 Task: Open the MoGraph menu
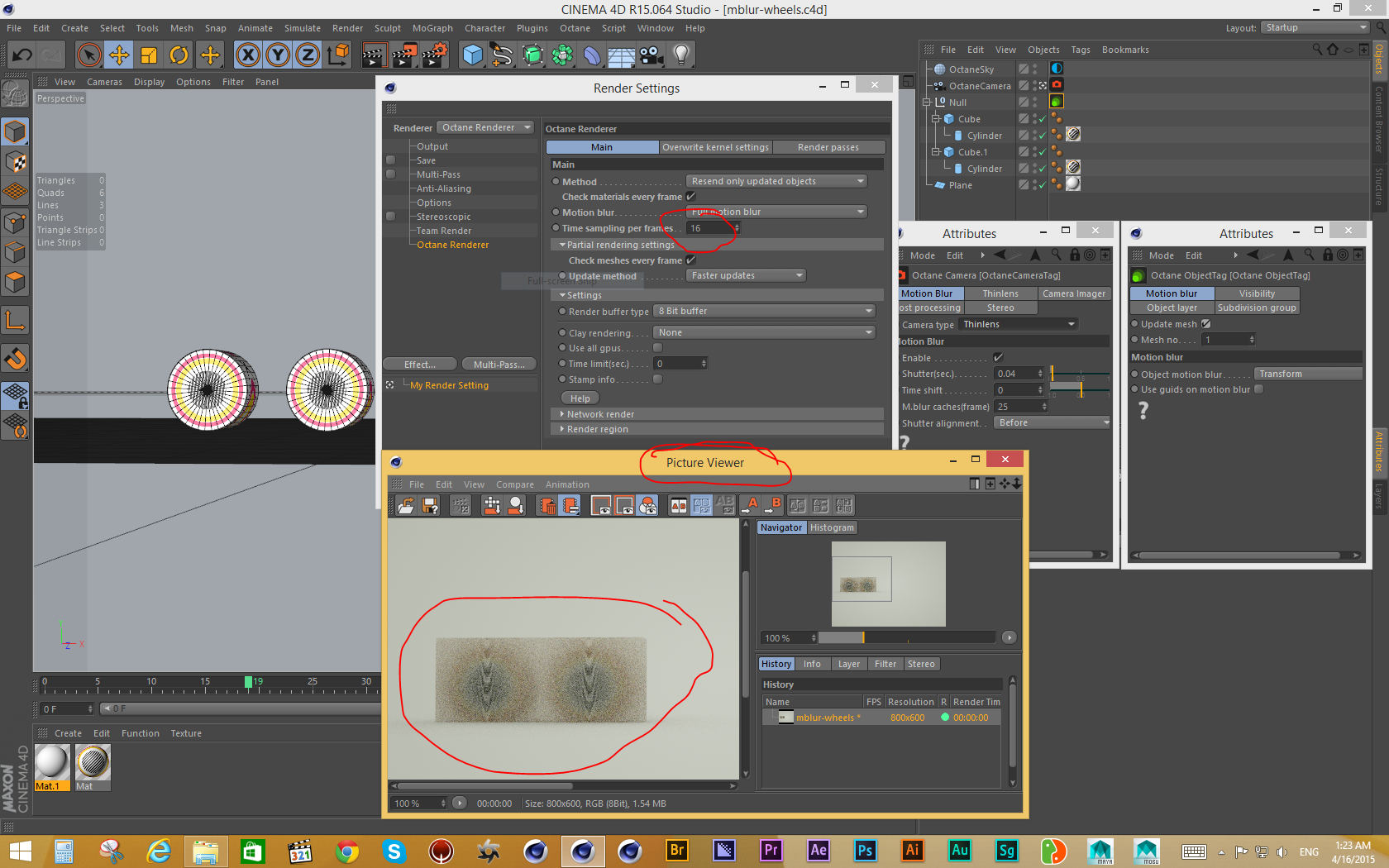tap(432, 28)
